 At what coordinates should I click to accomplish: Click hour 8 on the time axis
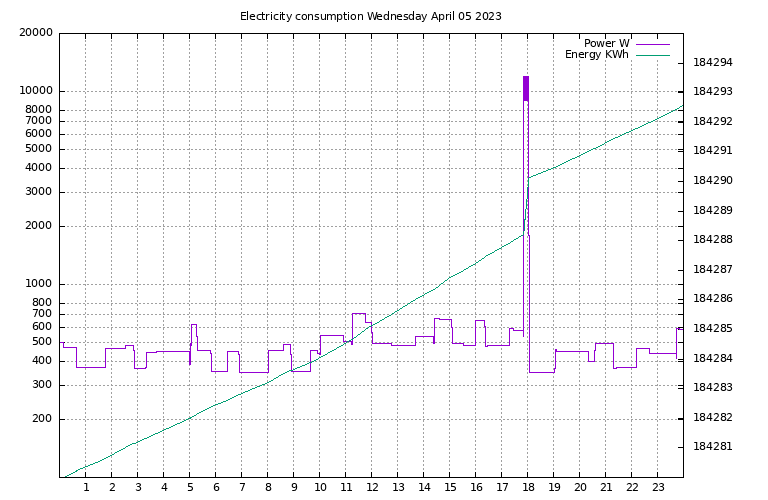[x=268, y=487]
